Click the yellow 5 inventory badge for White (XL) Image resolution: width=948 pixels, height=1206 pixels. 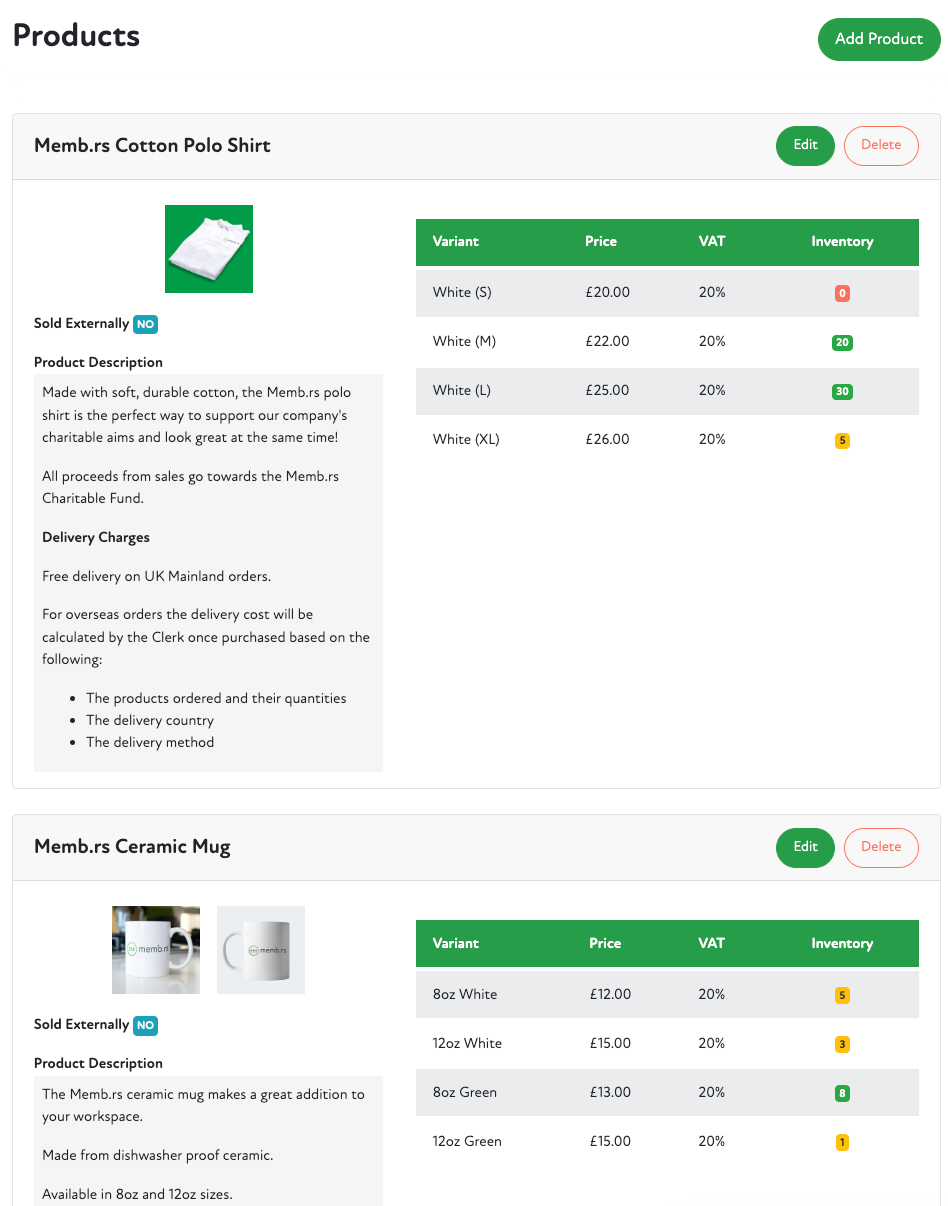pyautogui.click(x=842, y=441)
